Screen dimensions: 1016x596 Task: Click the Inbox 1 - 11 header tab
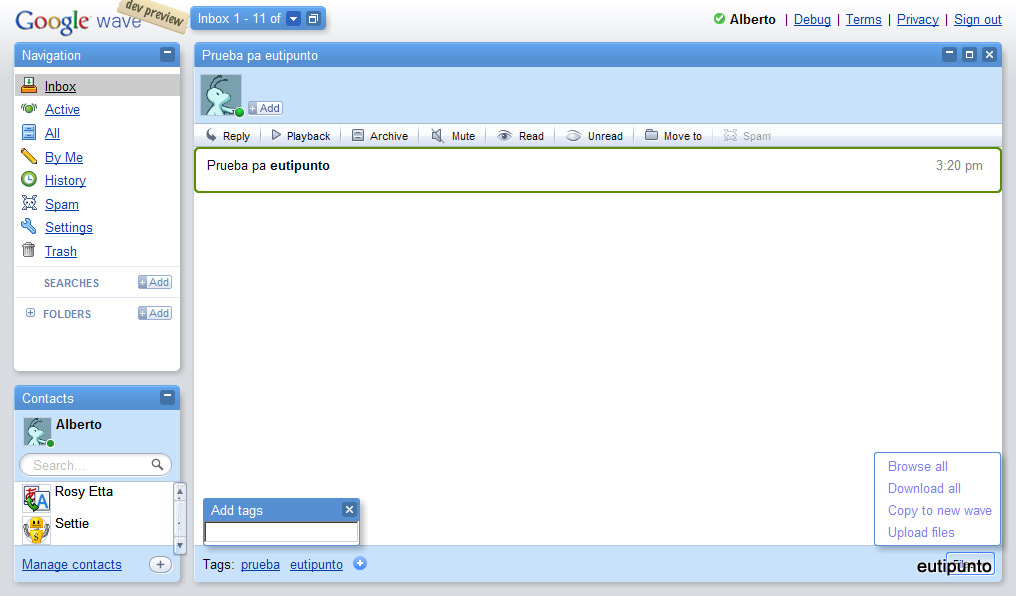tap(239, 19)
